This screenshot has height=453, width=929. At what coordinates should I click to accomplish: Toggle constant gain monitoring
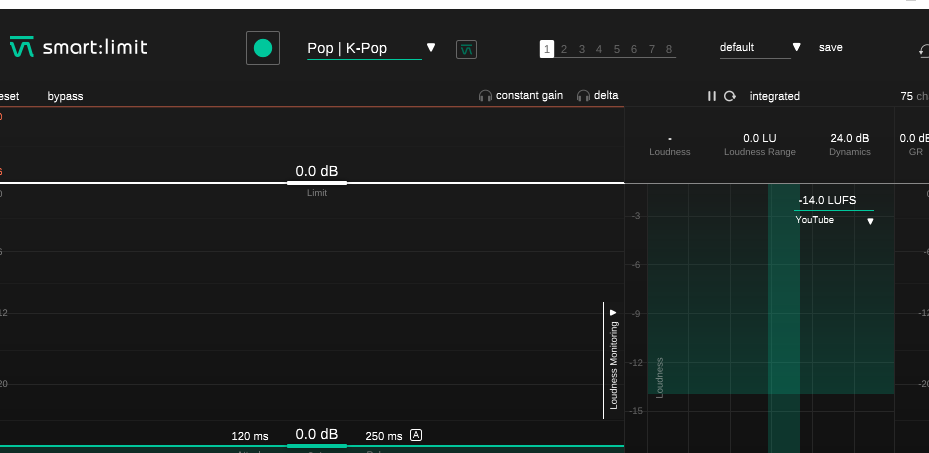(521, 95)
